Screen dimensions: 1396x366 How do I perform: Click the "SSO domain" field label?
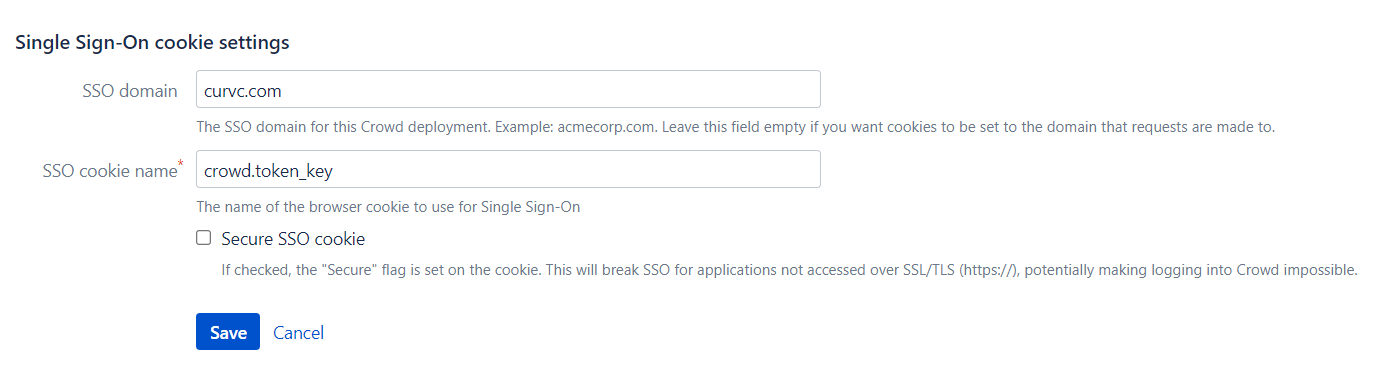click(x=130, y=91)
